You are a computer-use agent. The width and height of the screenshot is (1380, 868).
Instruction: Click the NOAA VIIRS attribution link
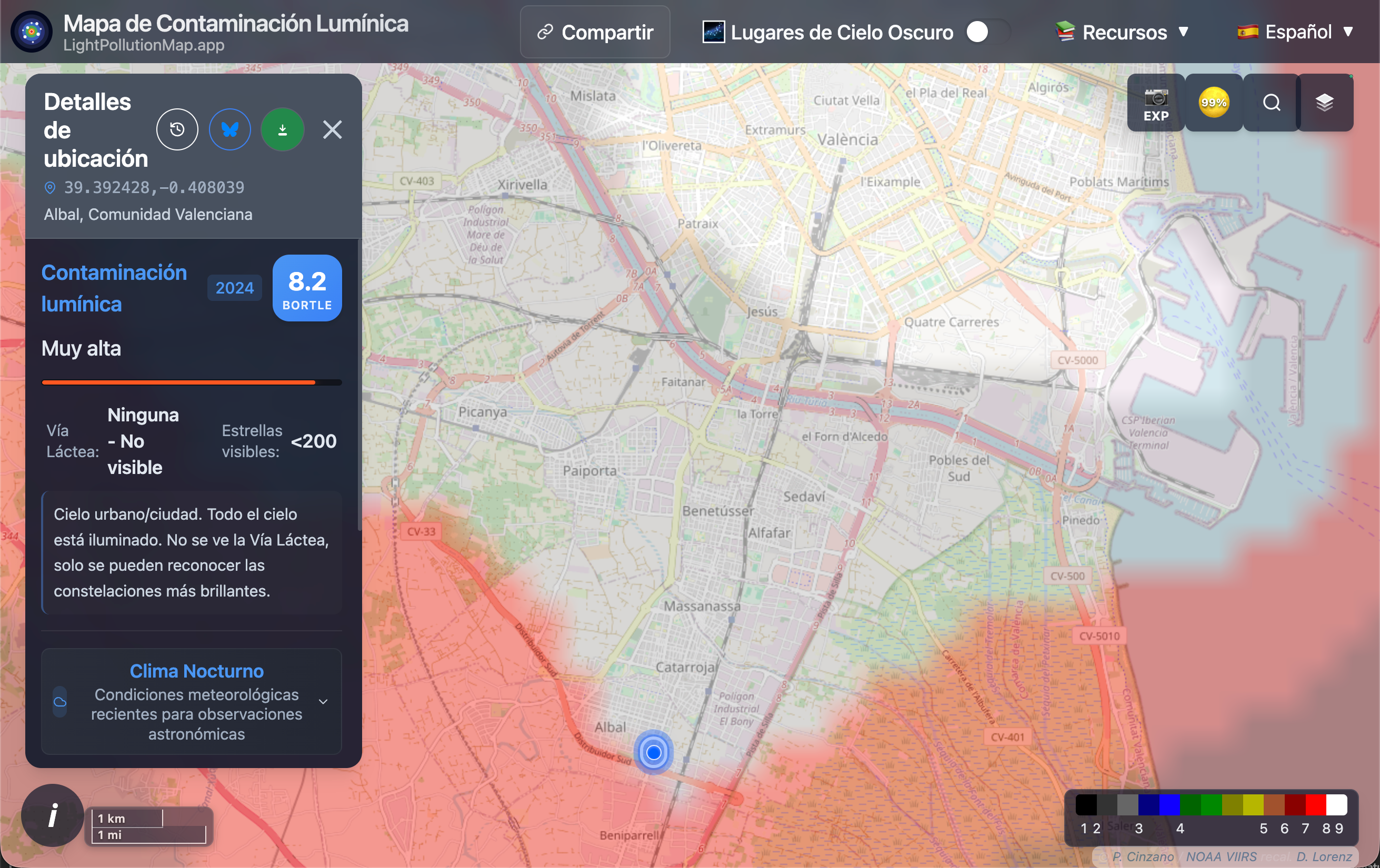pos(1221,856)
